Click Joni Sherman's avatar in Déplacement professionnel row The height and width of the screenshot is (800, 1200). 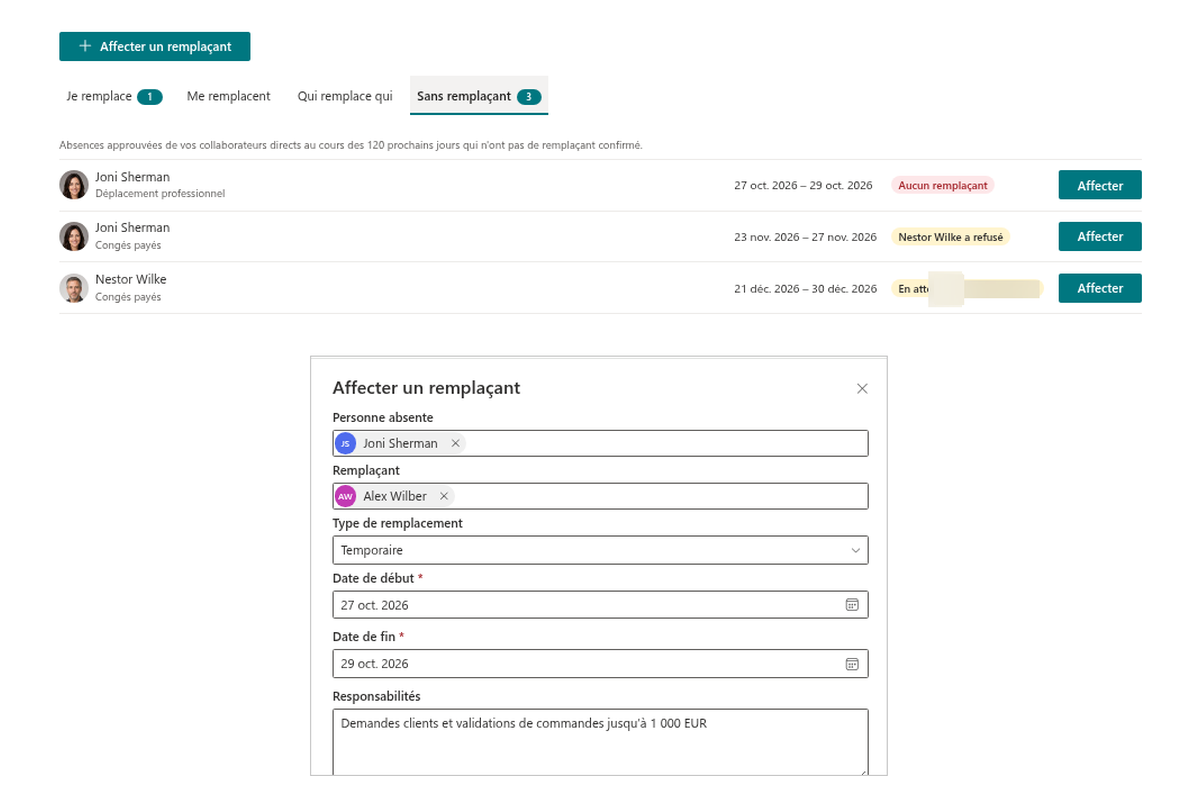coord(74,185)
